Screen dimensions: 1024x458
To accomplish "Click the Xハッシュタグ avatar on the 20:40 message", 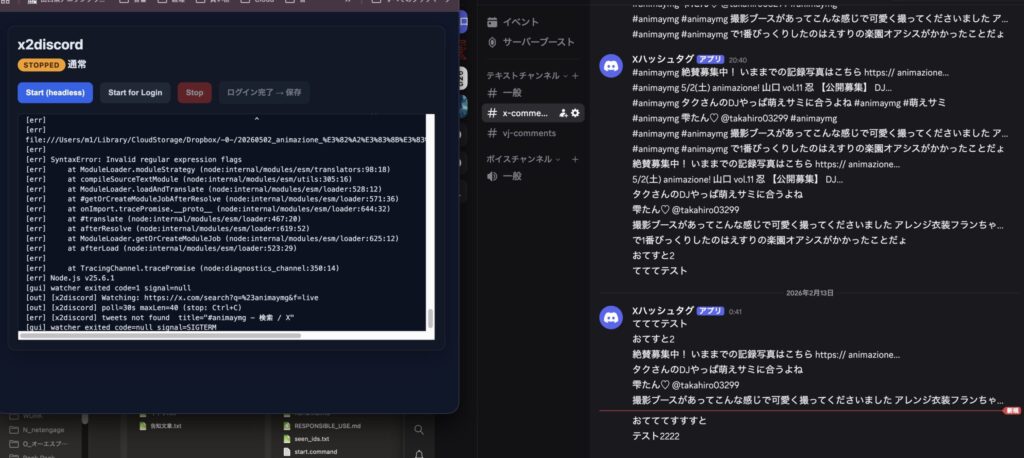I will [611, 66].
